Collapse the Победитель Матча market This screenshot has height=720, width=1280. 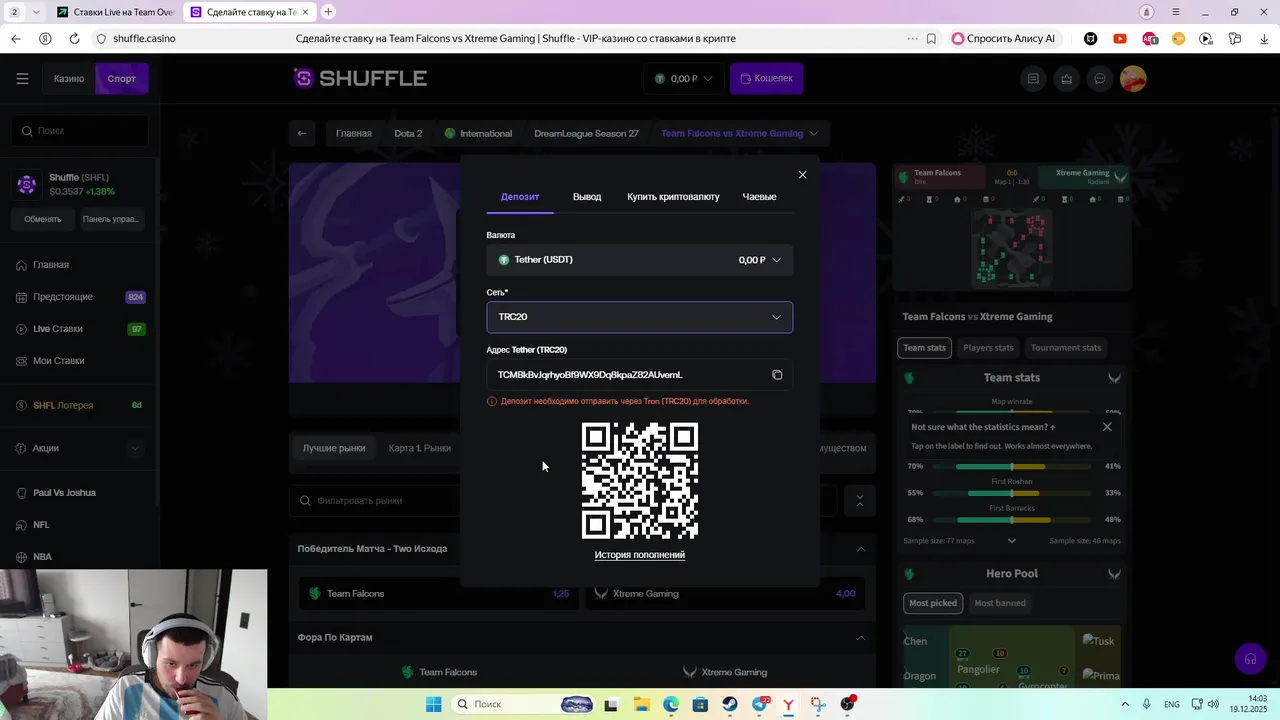861,549
